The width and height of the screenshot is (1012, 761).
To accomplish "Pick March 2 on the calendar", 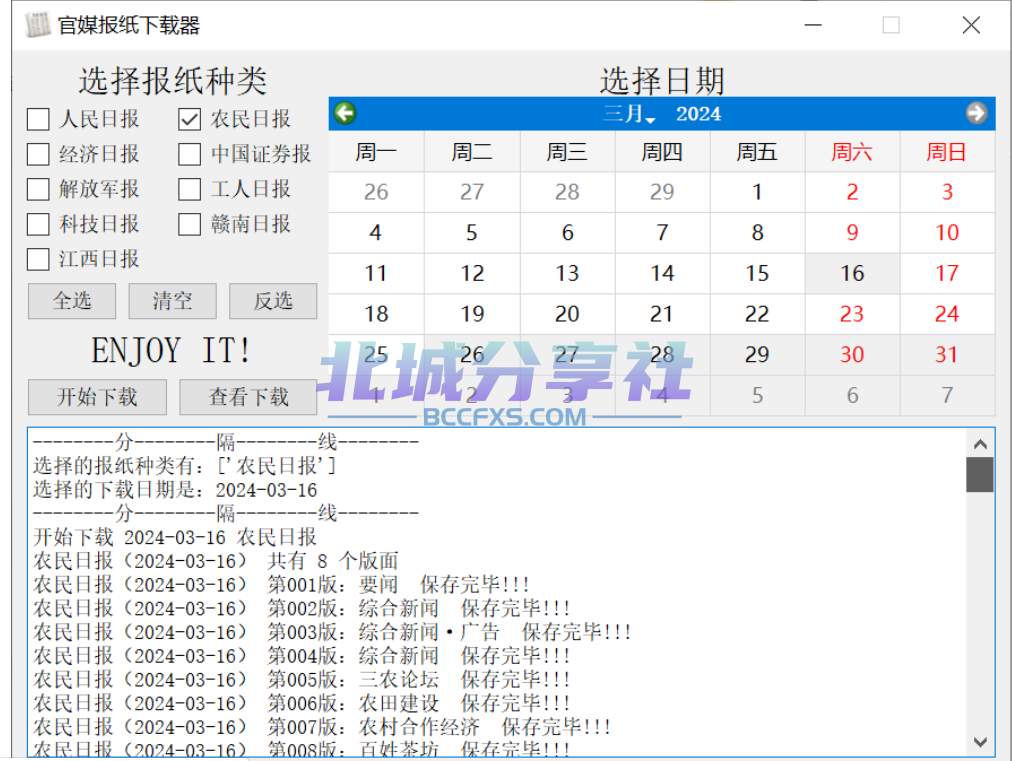I will 852,192.
